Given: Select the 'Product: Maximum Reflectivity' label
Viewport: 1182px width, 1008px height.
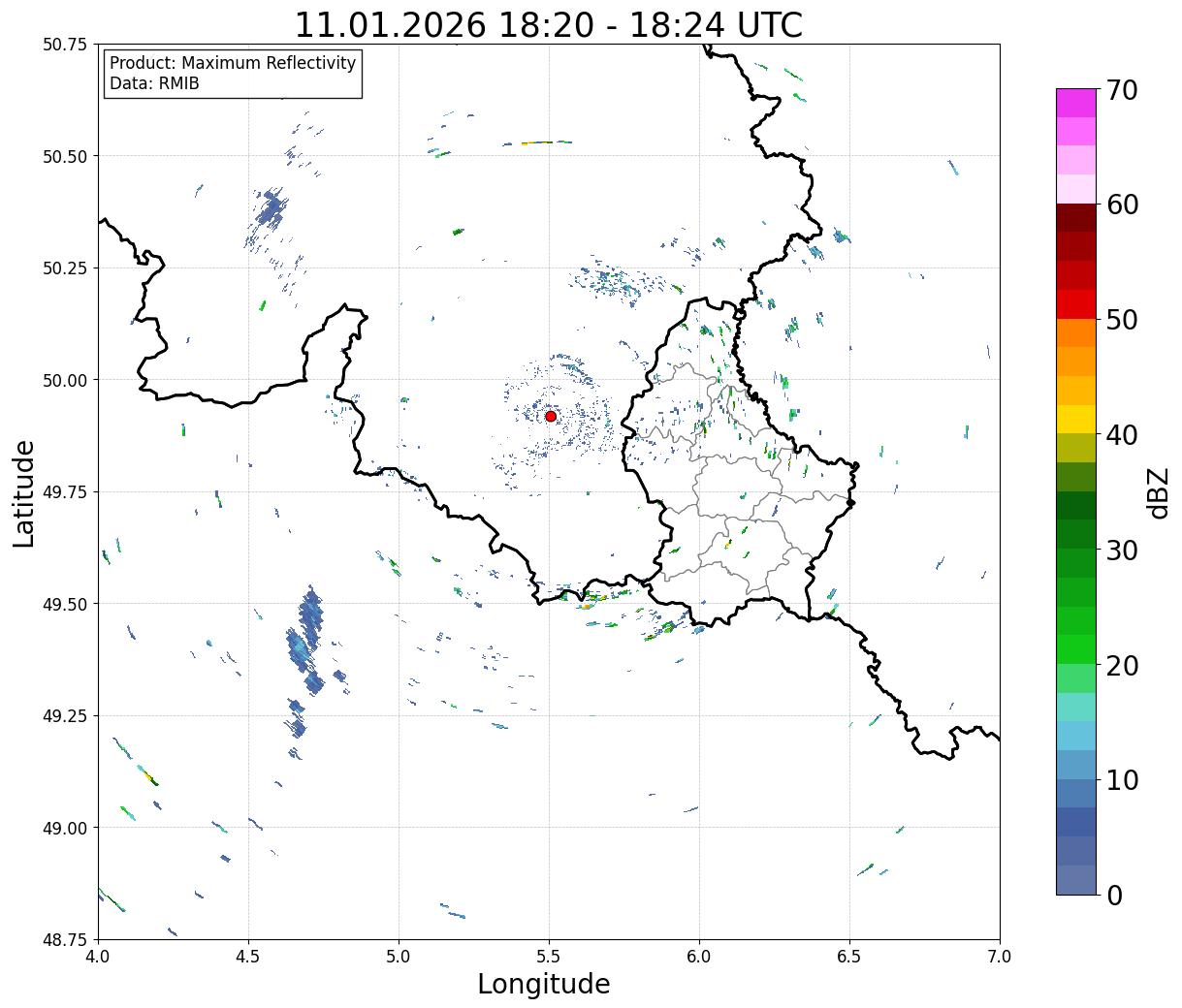Looking at the screenshot, I should pyautogui.click(x=233, y=63).
